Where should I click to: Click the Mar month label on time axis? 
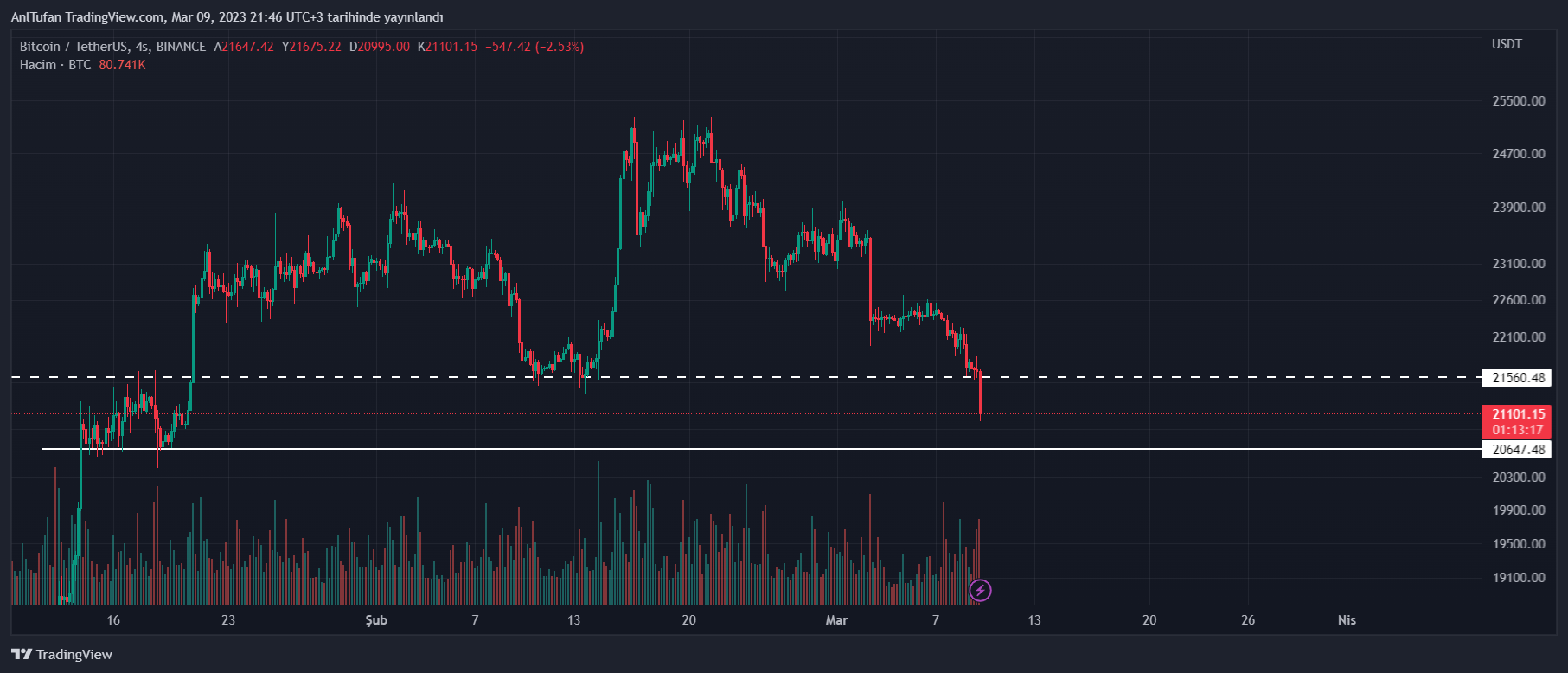coord(836,620)
